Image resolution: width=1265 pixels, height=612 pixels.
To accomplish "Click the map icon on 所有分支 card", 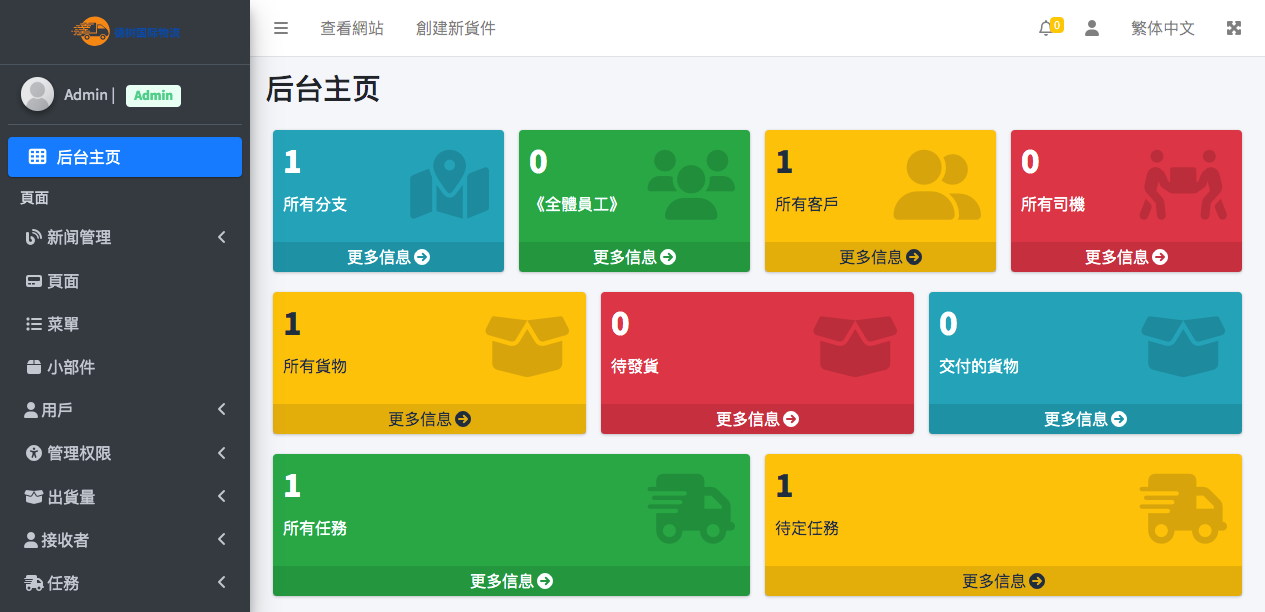I will click(x=449, y=185).
